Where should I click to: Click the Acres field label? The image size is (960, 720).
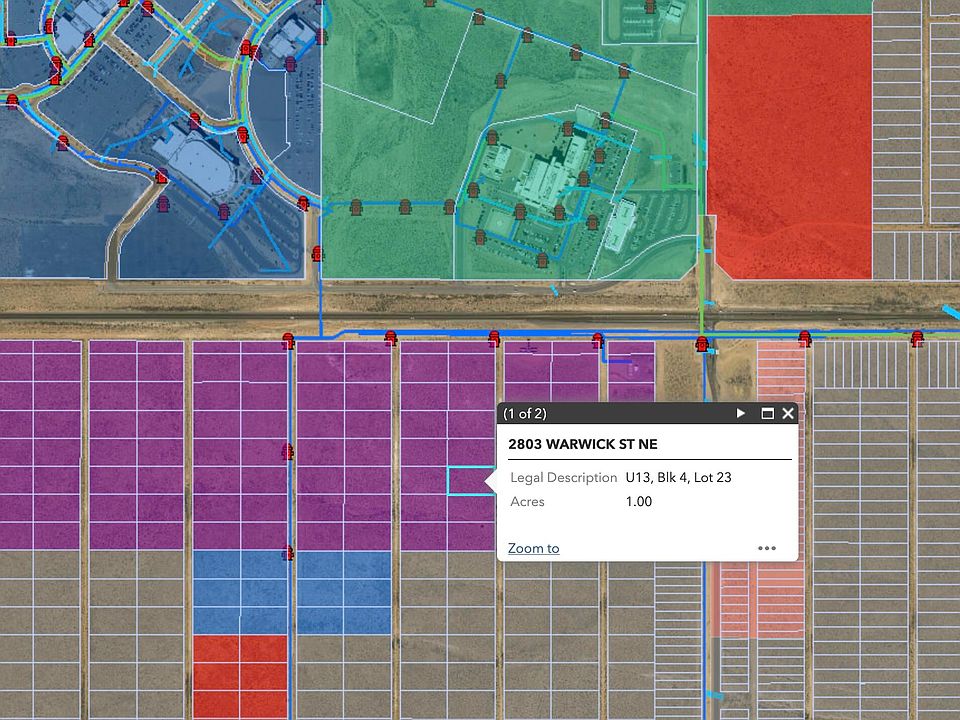(527, 501)
